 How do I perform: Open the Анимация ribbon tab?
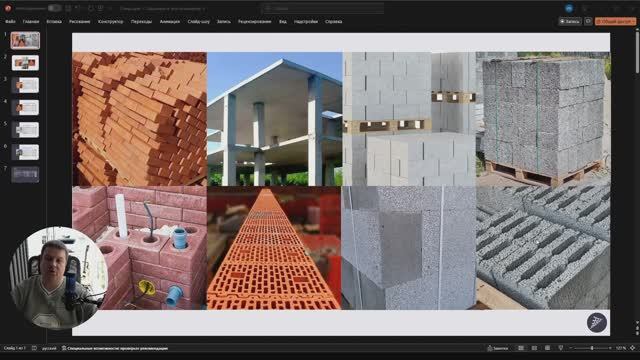tap(170, 21)
